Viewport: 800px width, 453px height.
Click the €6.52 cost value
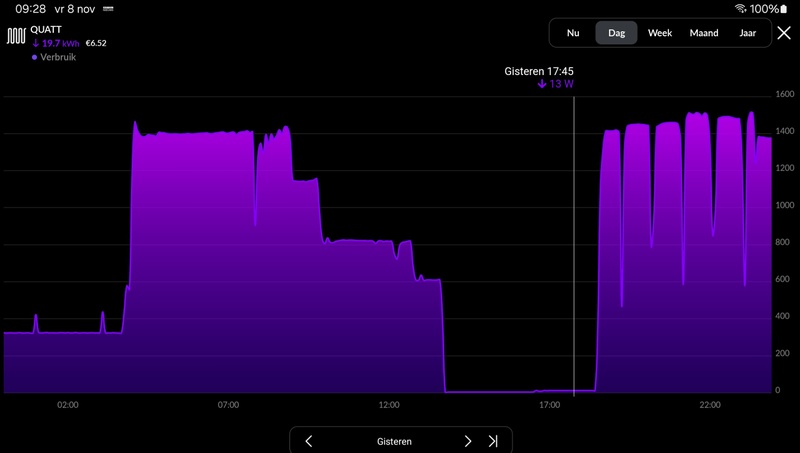[96, 43]
